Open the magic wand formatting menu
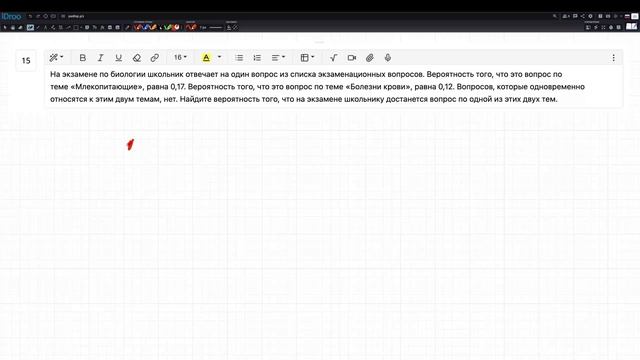640x360 pixels. pyautogui.click(x=56, y=58)
